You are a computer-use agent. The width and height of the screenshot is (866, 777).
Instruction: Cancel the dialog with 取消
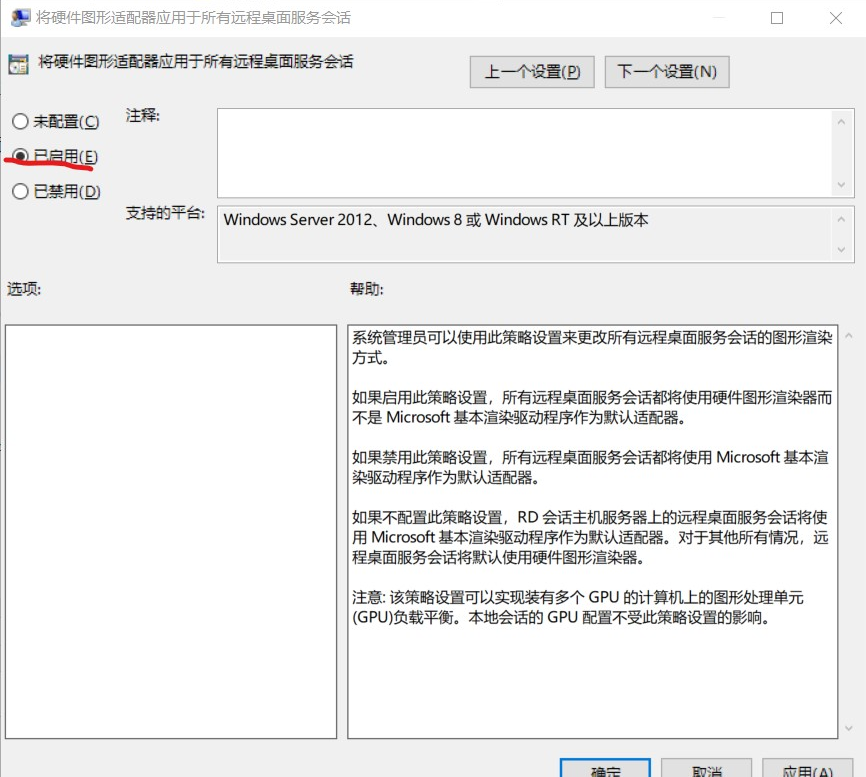pyautogui.click(x=706, y=769)
